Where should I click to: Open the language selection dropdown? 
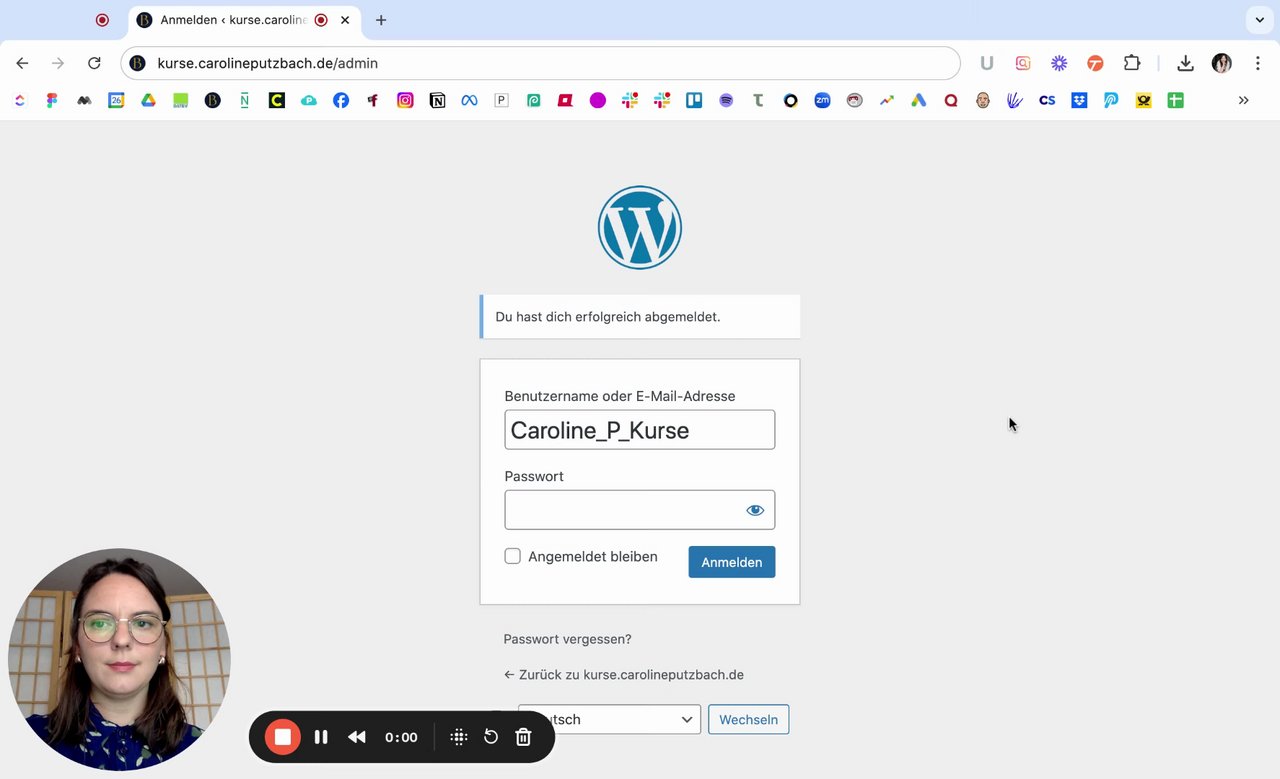coord(609,719)
